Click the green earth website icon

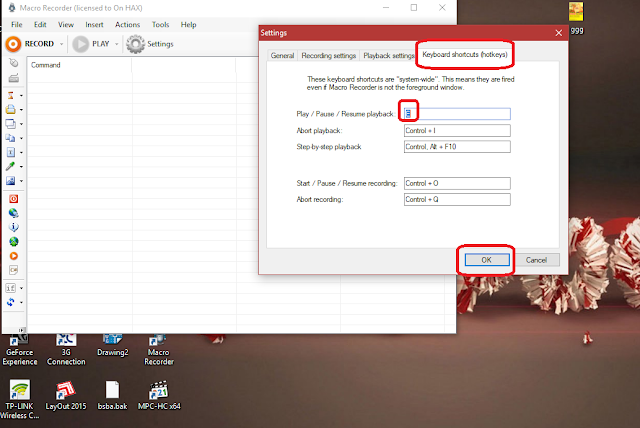click(x=13, y=242)
